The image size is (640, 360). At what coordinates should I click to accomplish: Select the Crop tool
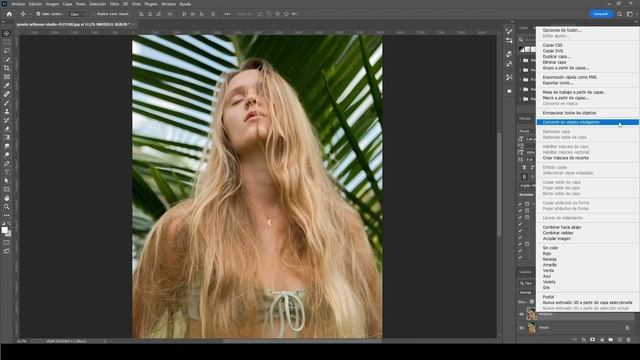[7, 68]
